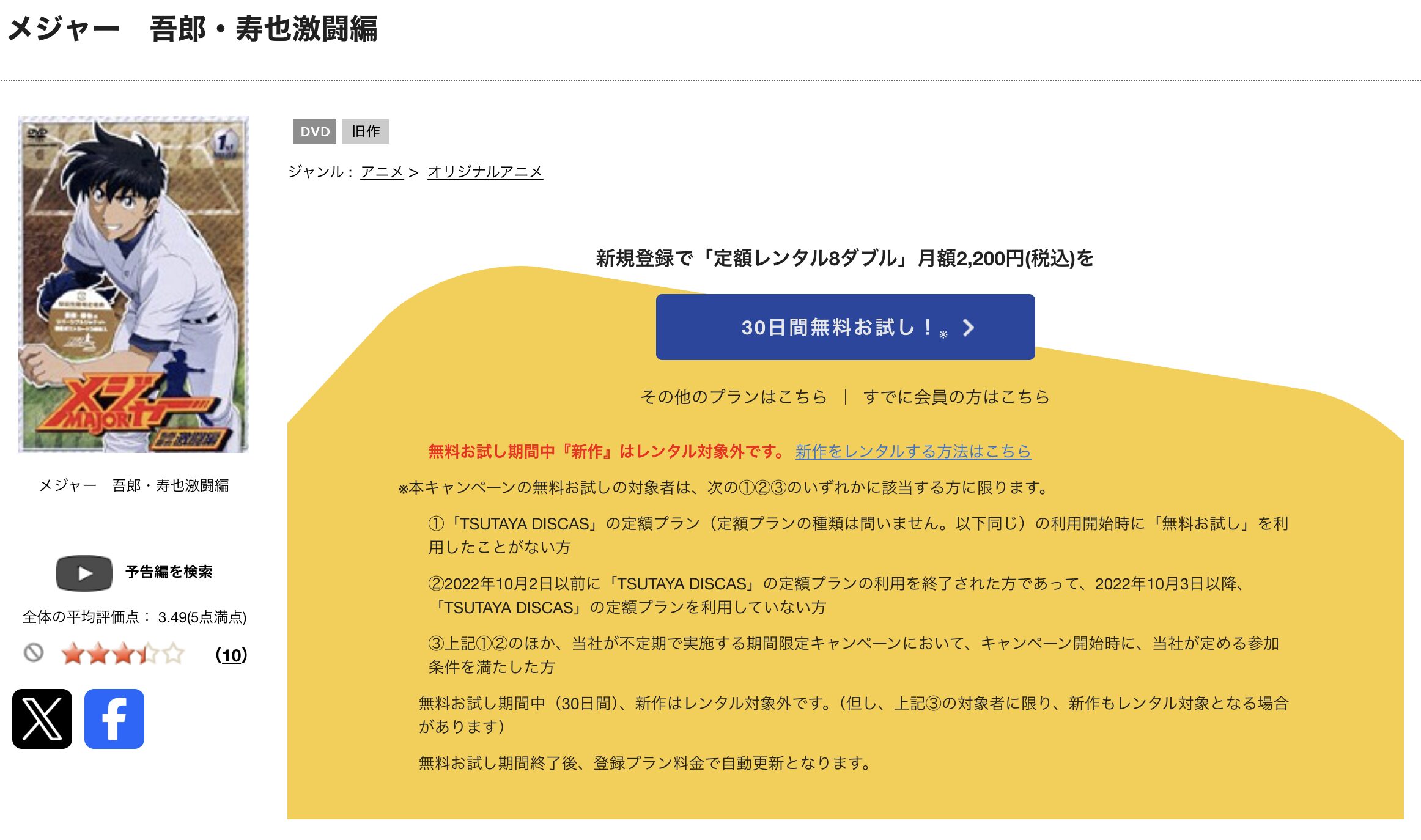Open the オリジナルアニメ genre link
1421x840 pixels.
485,172
